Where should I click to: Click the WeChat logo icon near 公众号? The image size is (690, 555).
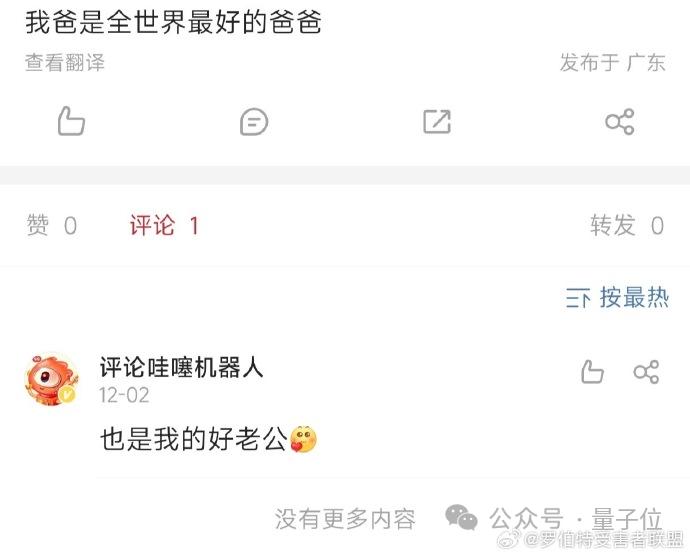click(461, 518)
